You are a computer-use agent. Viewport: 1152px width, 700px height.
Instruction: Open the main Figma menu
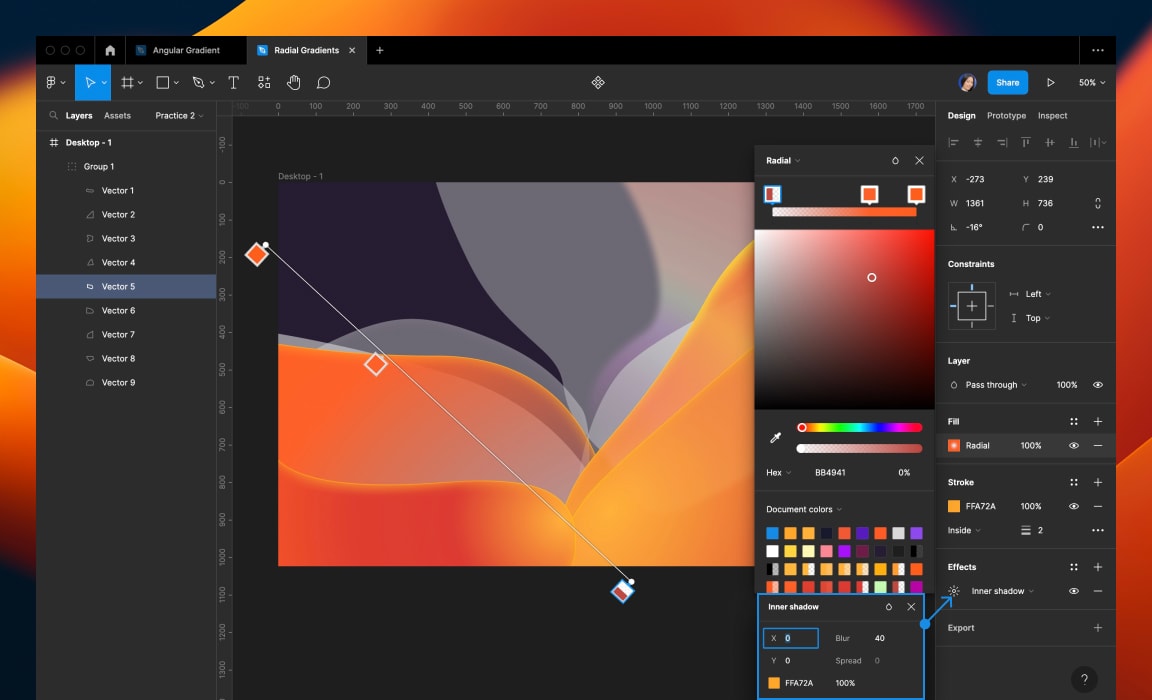51,82
